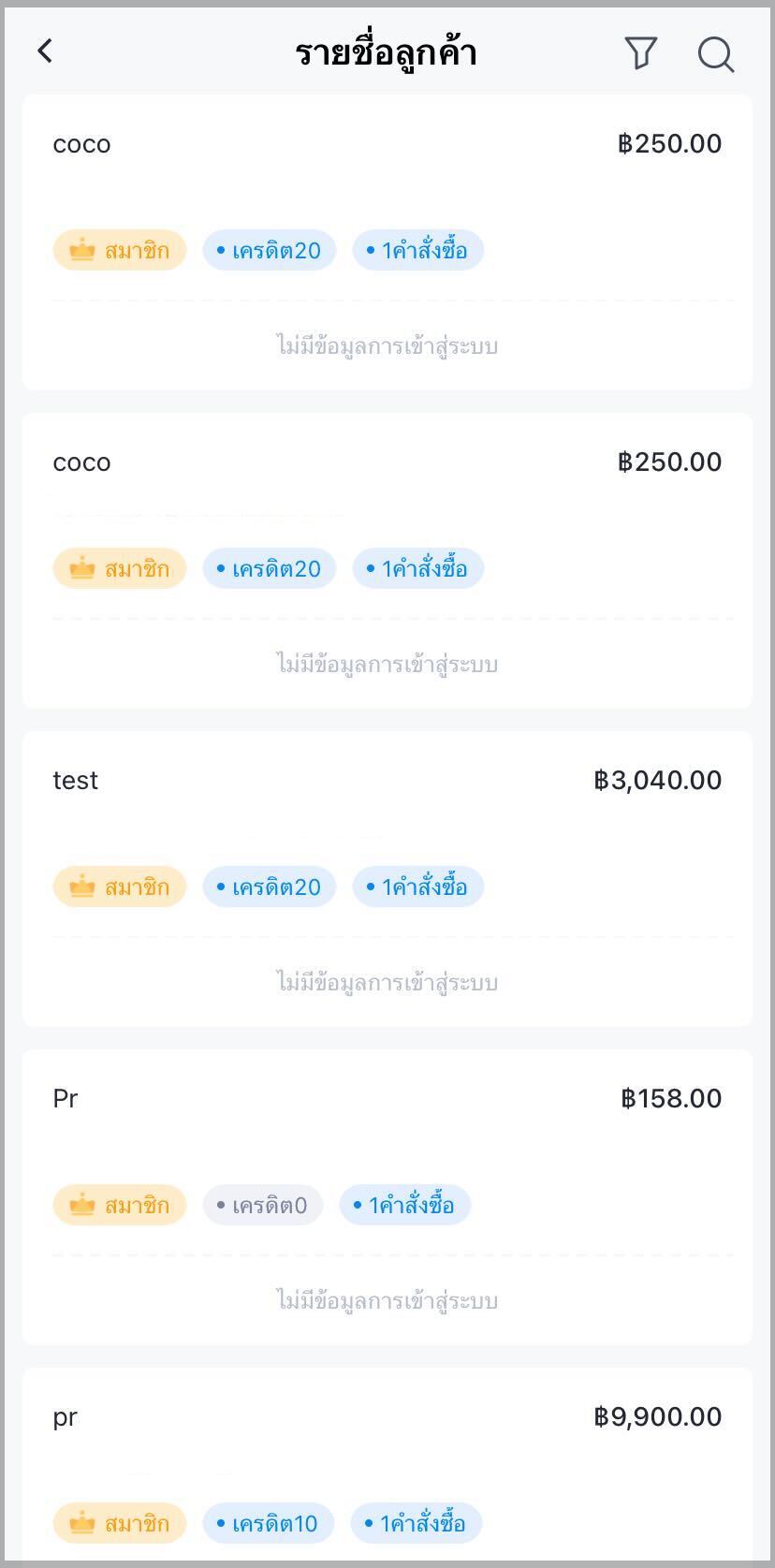775x1568 pixels.
Task: Open the filter funnel icon
Action: coord(641,53)
